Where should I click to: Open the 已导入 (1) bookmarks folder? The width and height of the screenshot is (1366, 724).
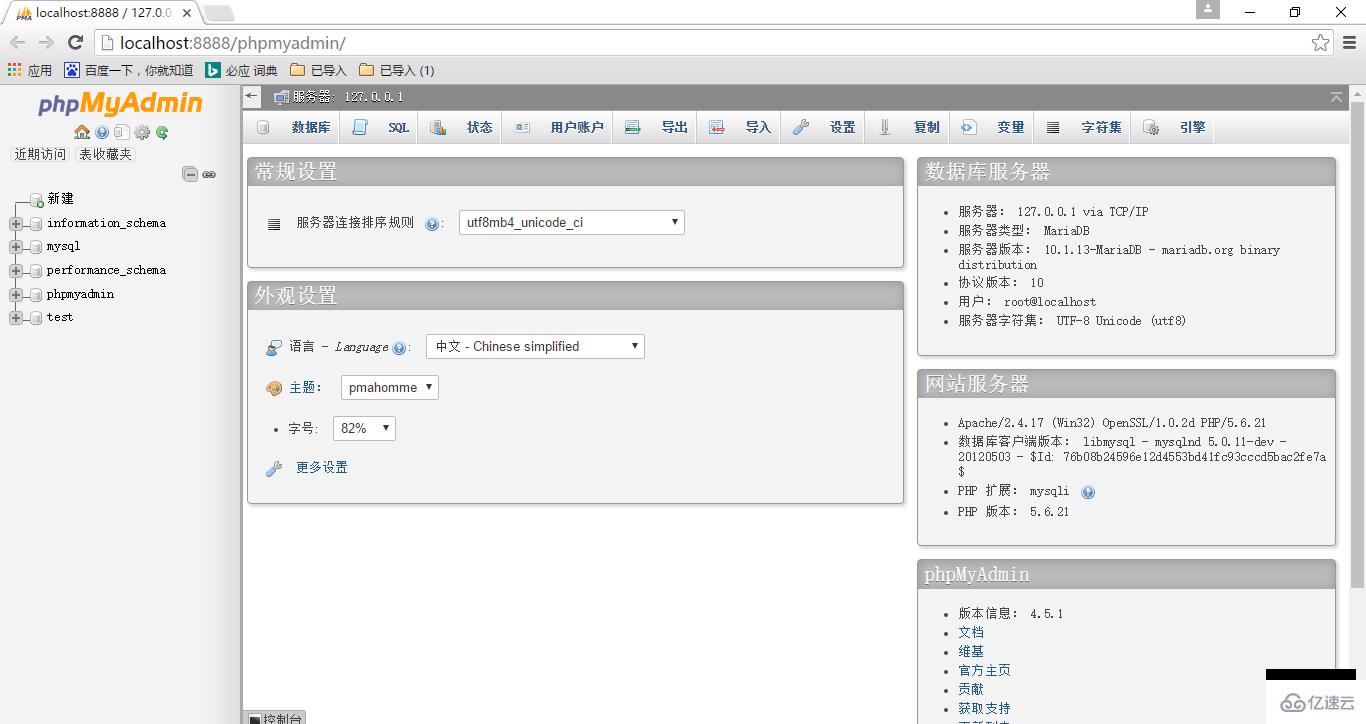pos(396,70)
